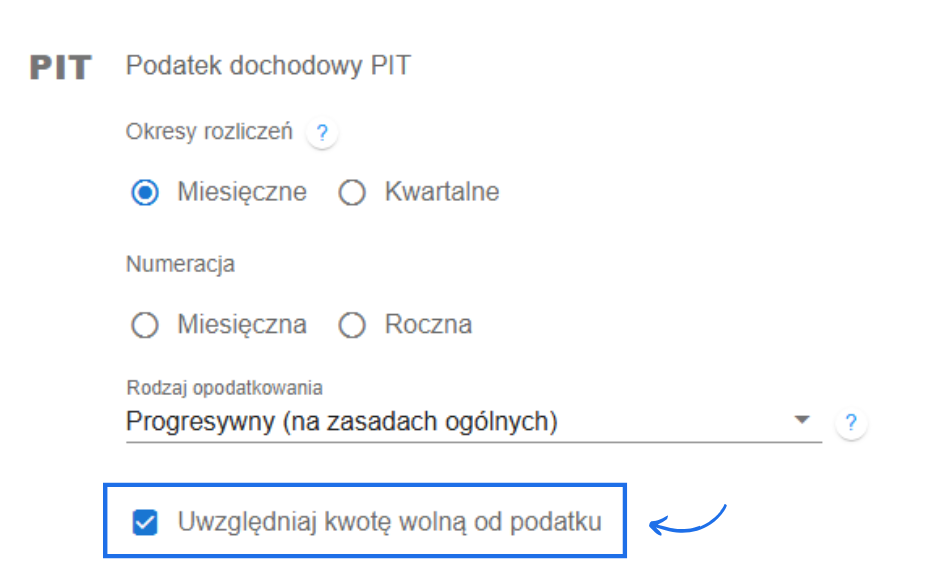The image size is (932, 578).
Task: Click the blue curved arrow graphic
Action: (x=690, y=520)
